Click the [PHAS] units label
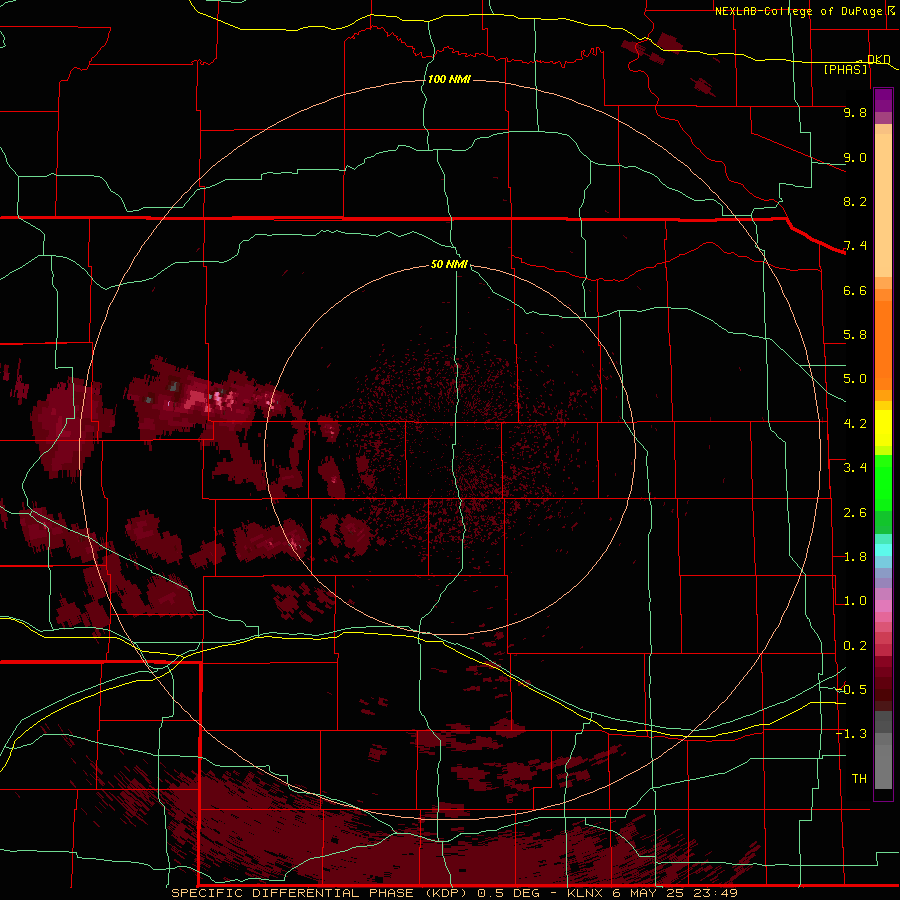The height and width of the screenshot is (900, 900). point(845,69)
